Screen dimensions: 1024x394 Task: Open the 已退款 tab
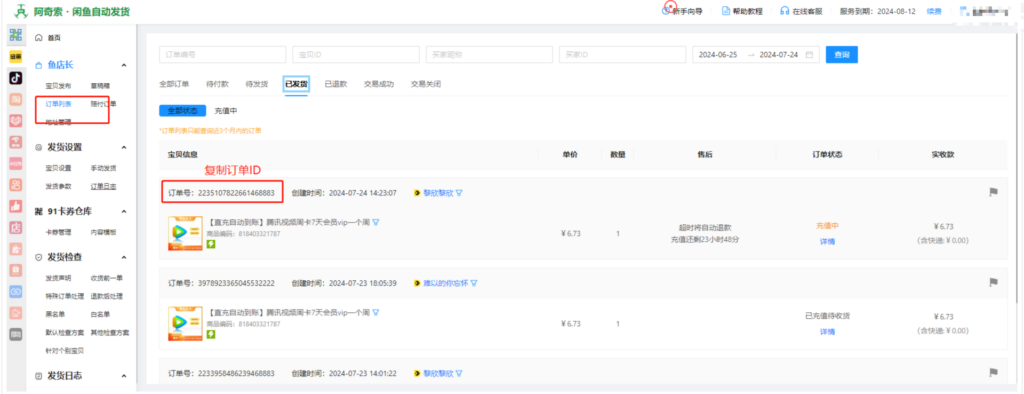coord(336,84)
